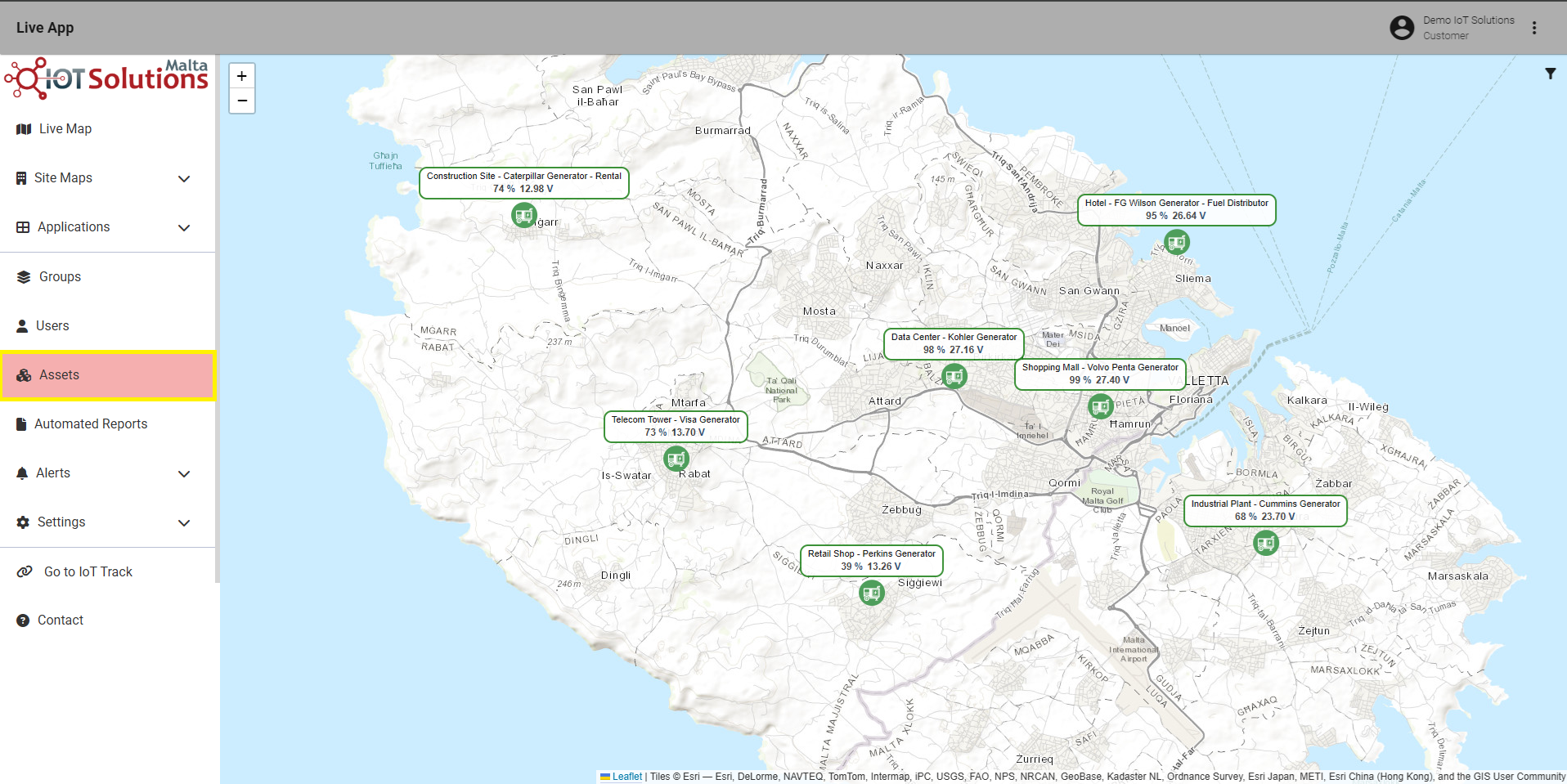Open the Leaflet attribution link
1567x784 pixels.
coord(627,777)
